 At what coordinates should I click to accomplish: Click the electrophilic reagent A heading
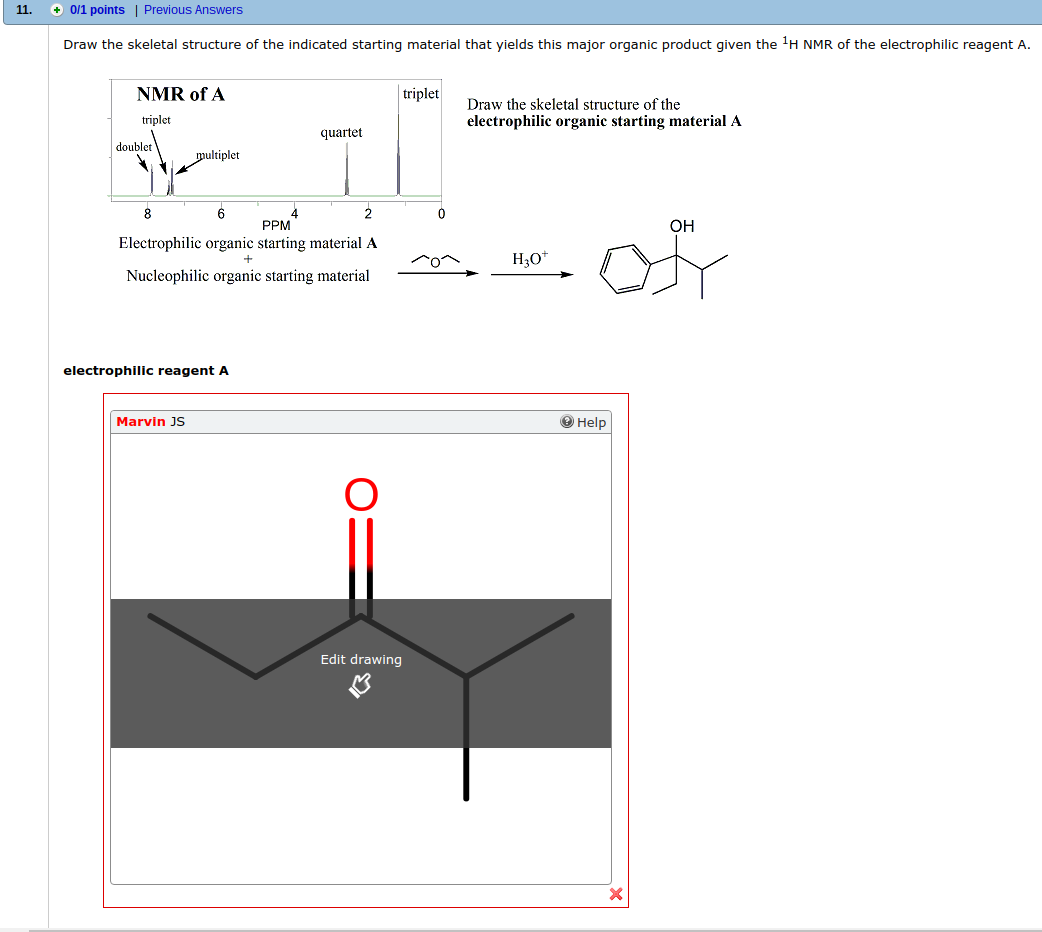(145, 370)
